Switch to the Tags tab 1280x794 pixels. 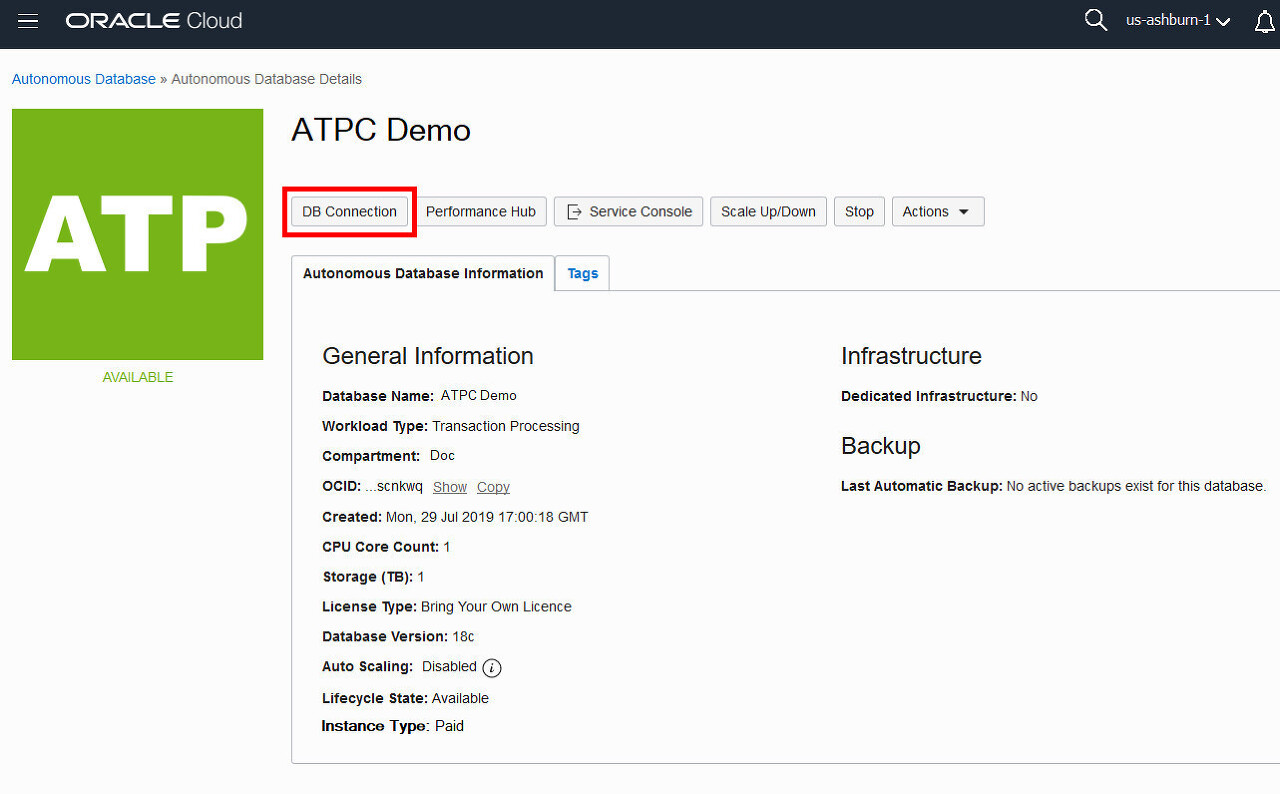(x=582, y=273)
